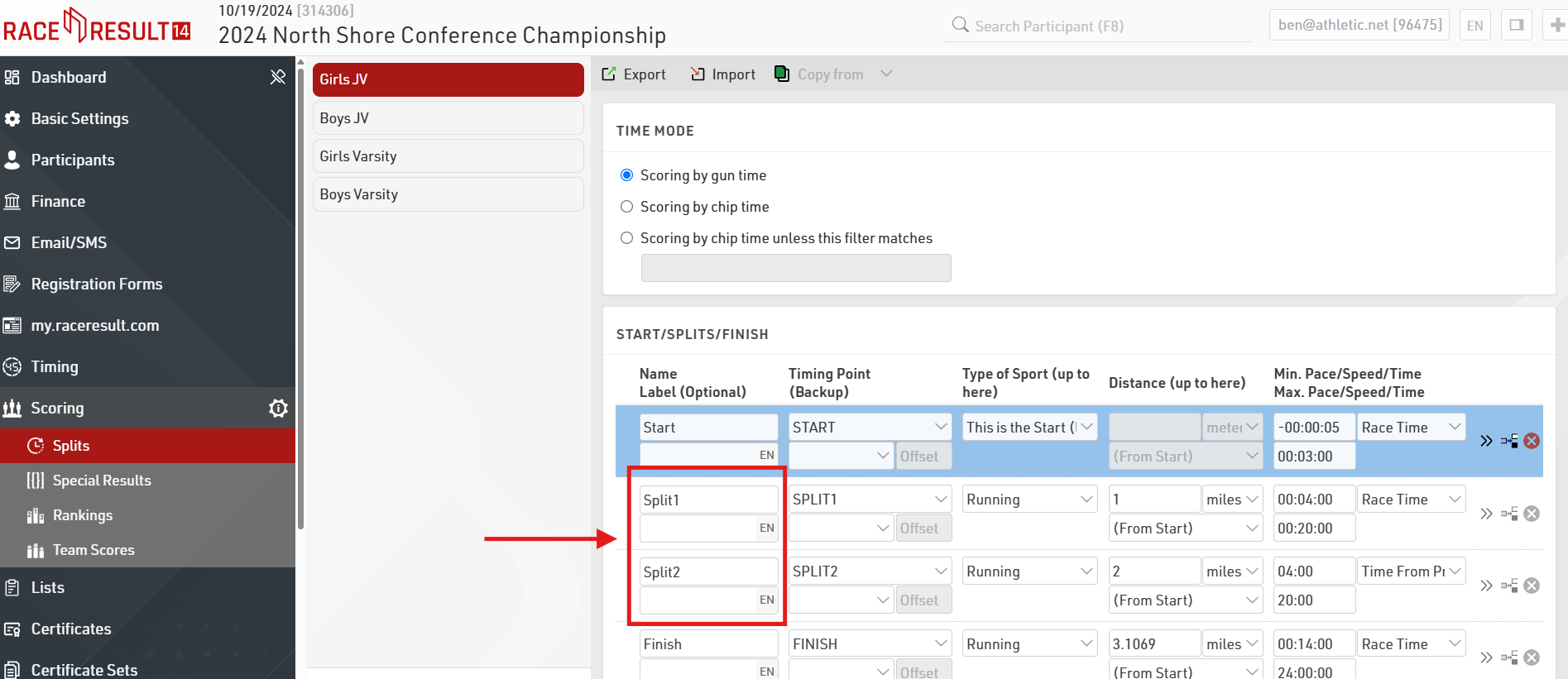
Task: Open the Finish distance unit miles dropdown
Action: 1232,643
